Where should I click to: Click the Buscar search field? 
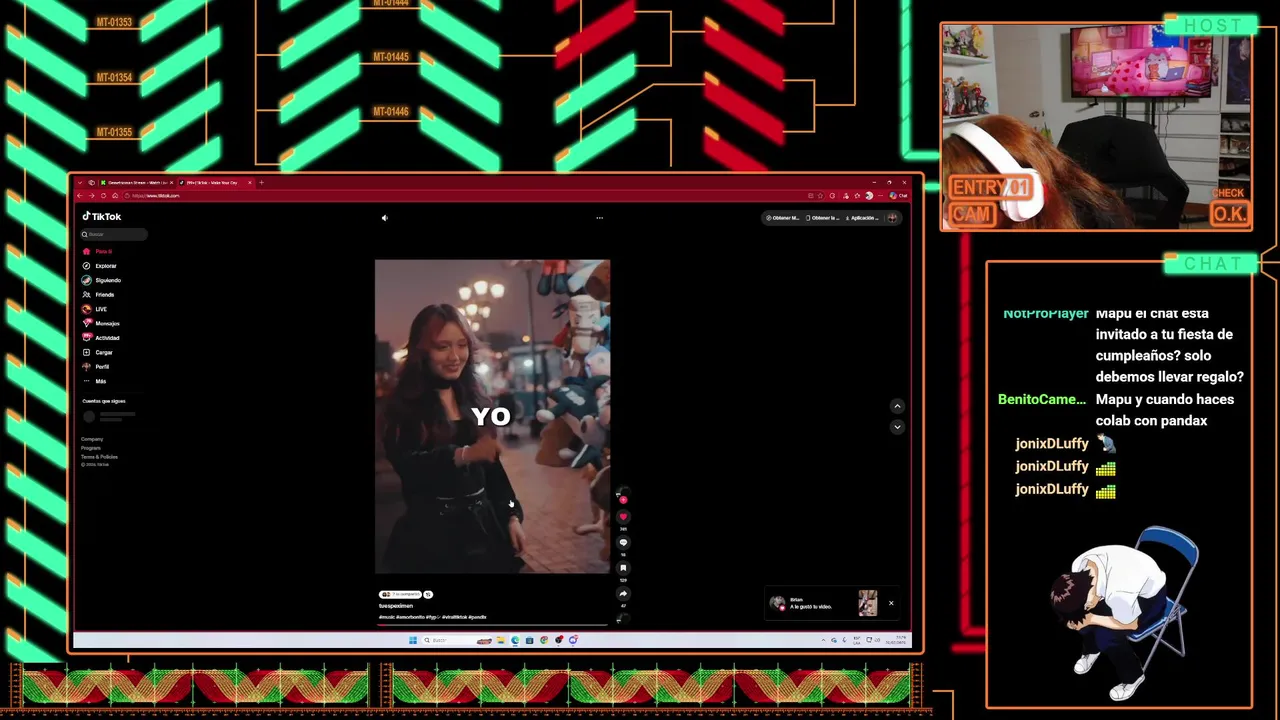click(114, 234)
